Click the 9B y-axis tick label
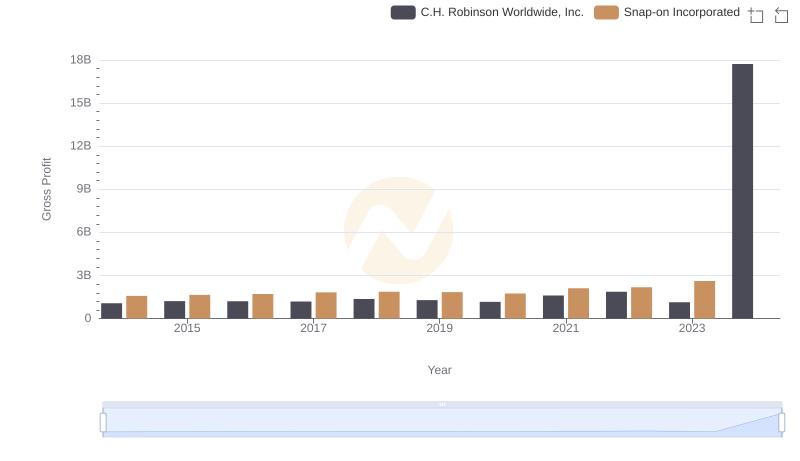The image size is (800, 461). tap(84, 189)
